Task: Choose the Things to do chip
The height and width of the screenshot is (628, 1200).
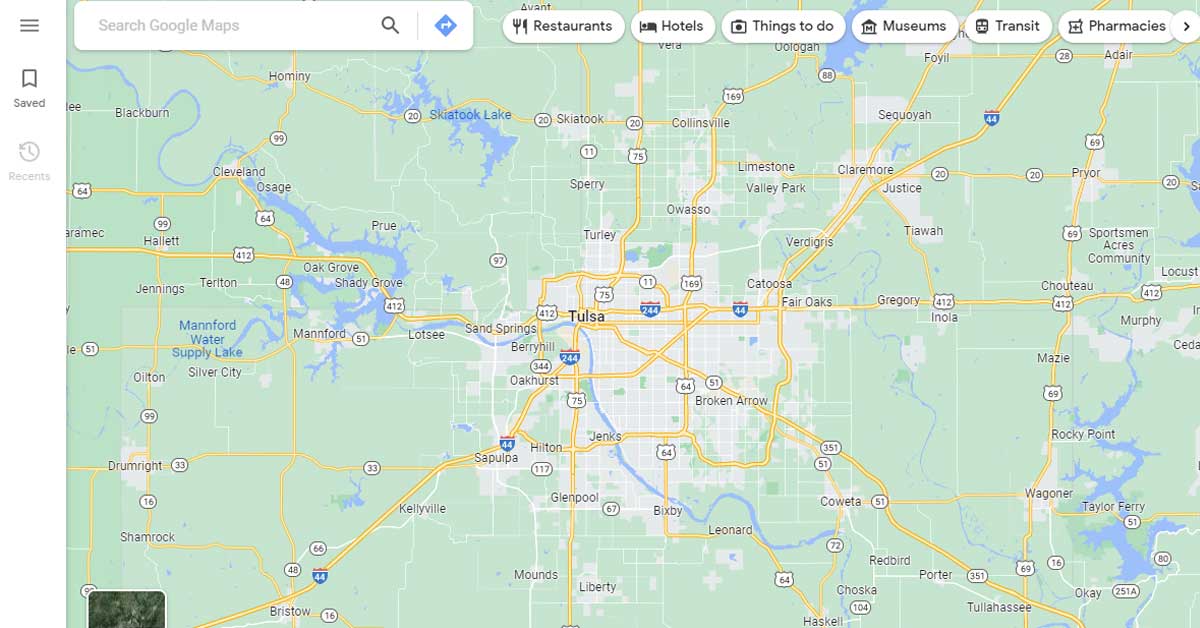Action: click(783, 26)
